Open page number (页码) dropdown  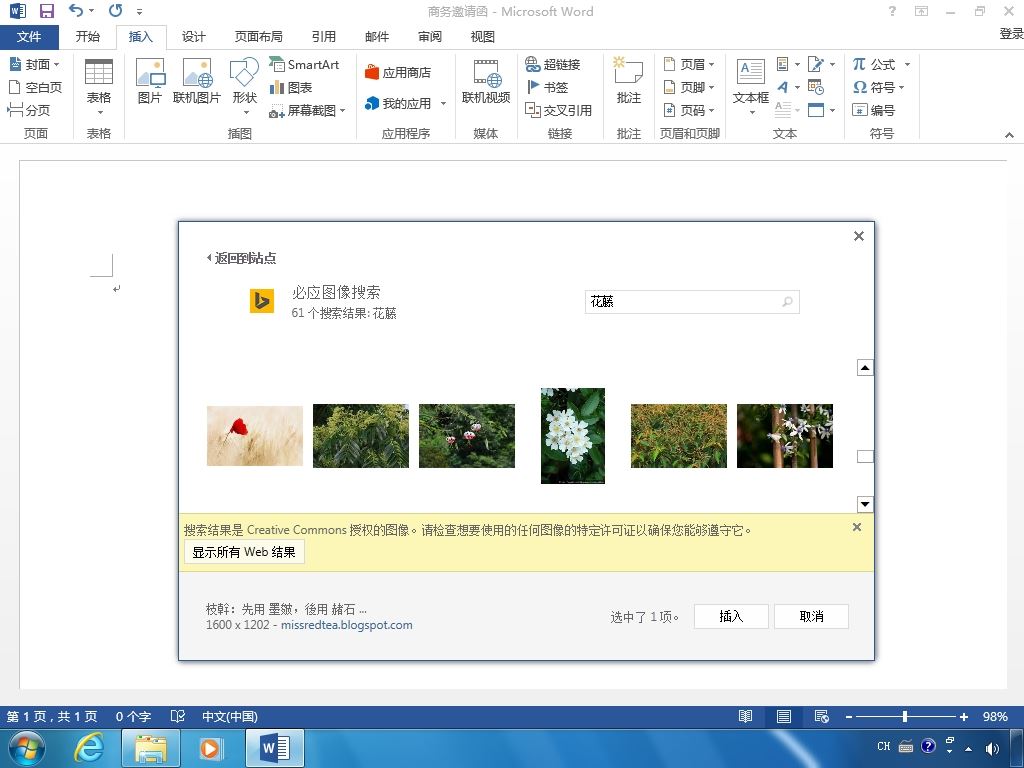pyautogui.click(x=688, y=110)
